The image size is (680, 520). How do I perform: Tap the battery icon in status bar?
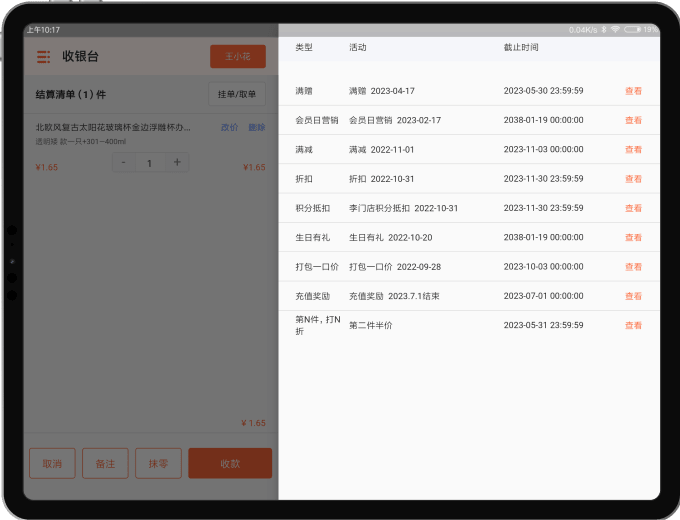coord(631,30)
